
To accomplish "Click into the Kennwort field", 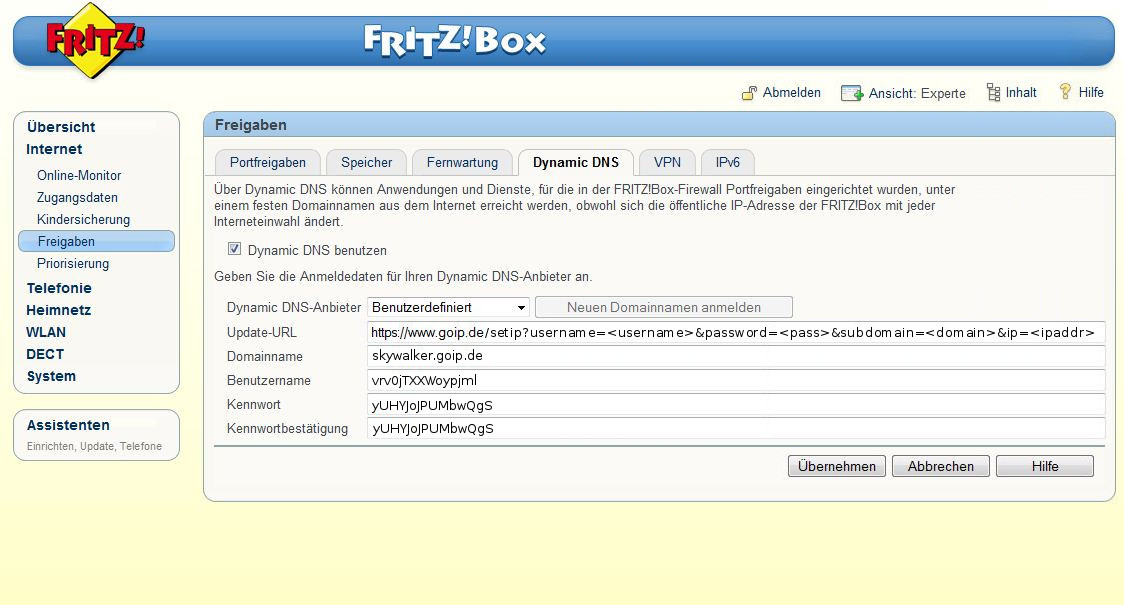I will [735, 404].
